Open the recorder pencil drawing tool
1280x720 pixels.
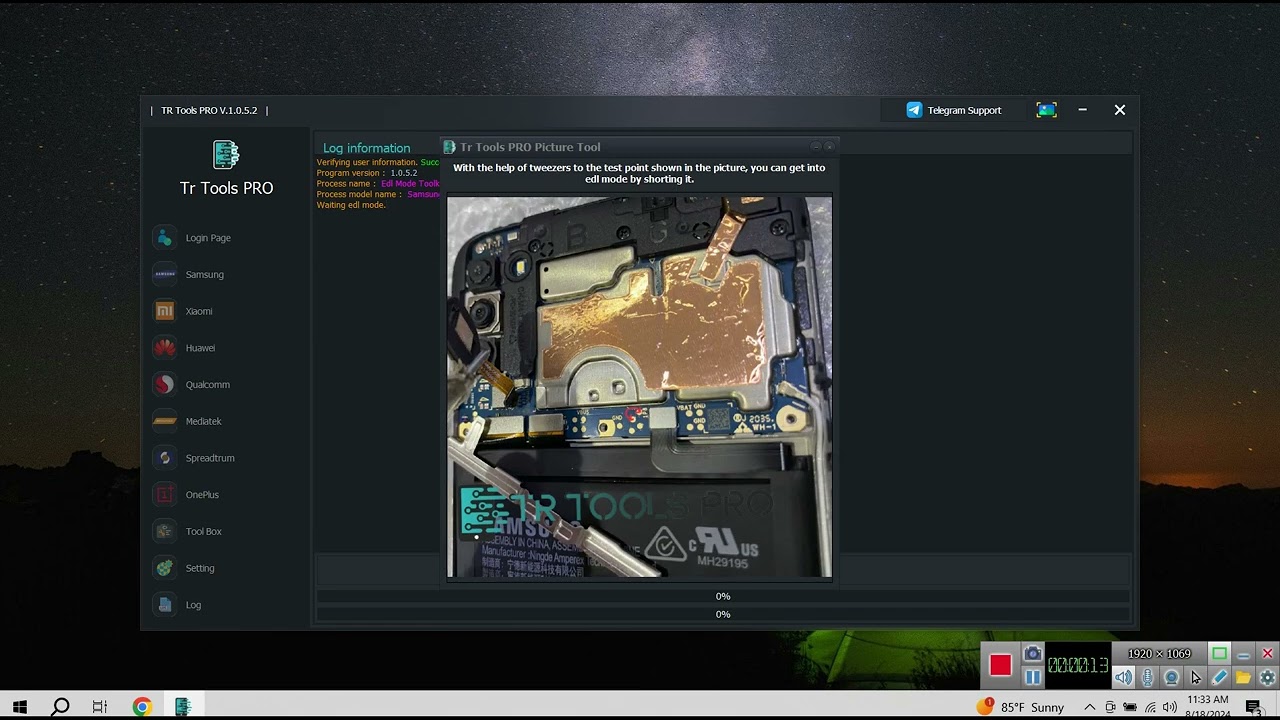1219,678
